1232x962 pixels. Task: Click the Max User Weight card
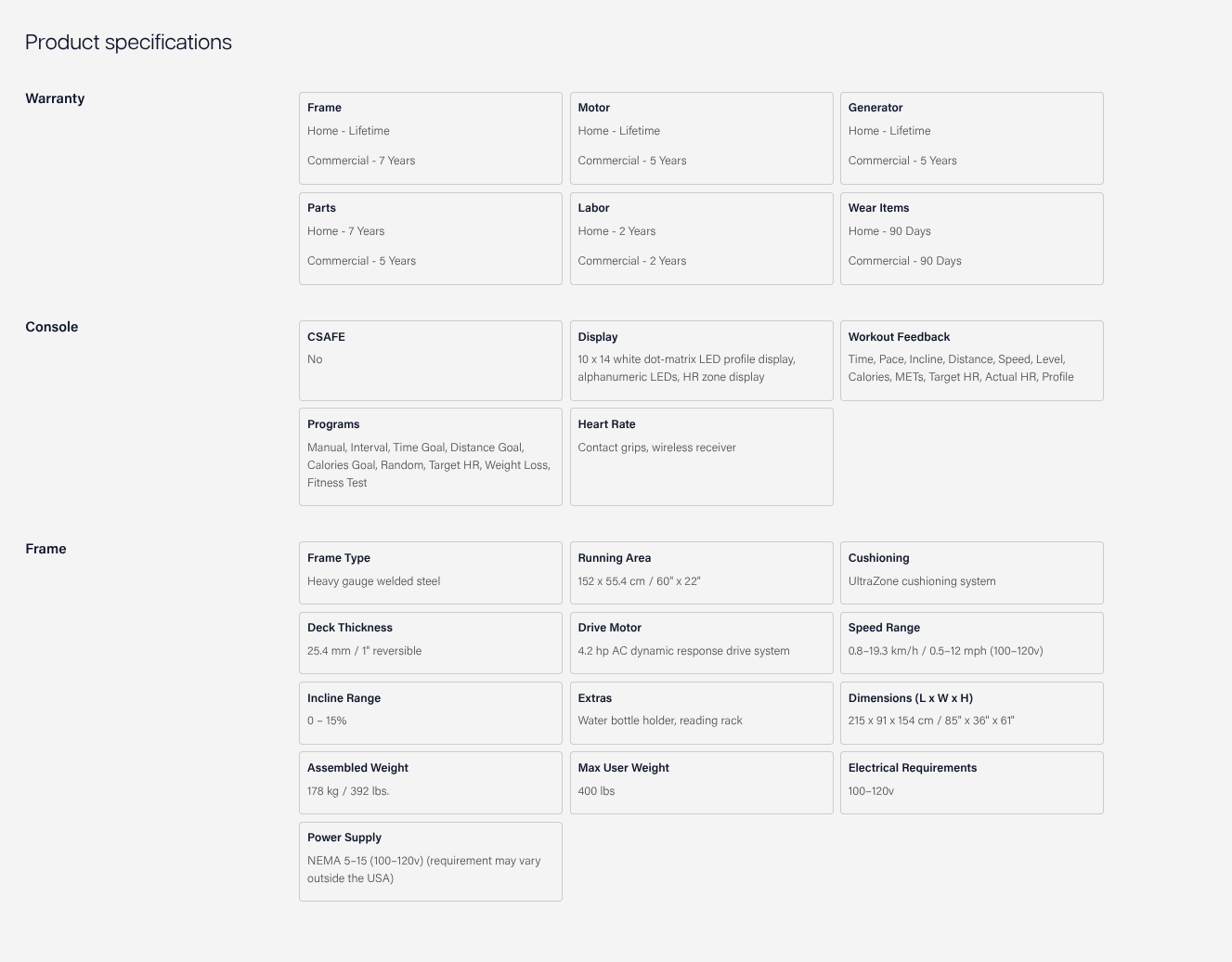tap(701, 782)
